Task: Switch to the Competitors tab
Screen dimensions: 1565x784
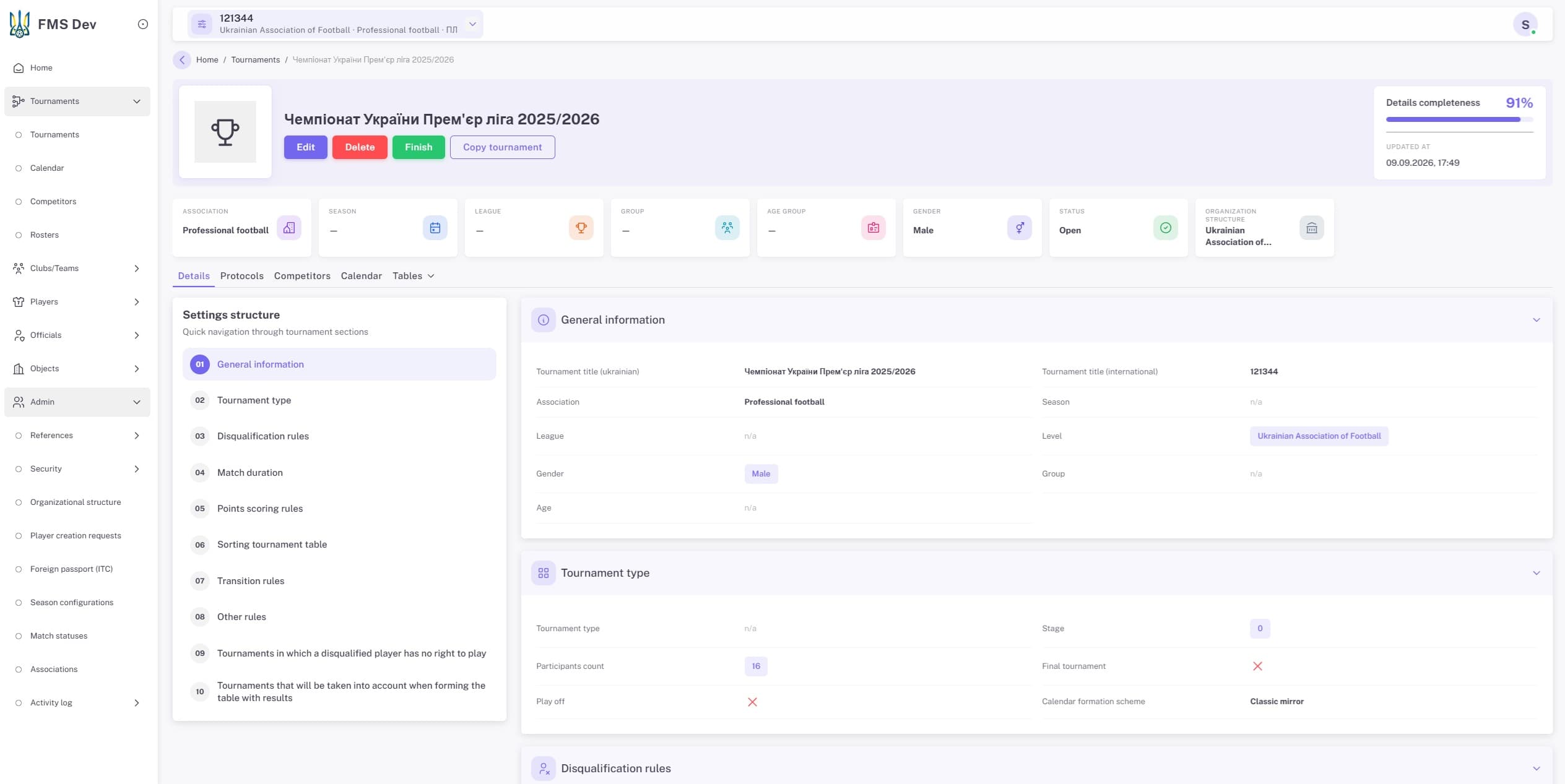Action: point(302,276)
